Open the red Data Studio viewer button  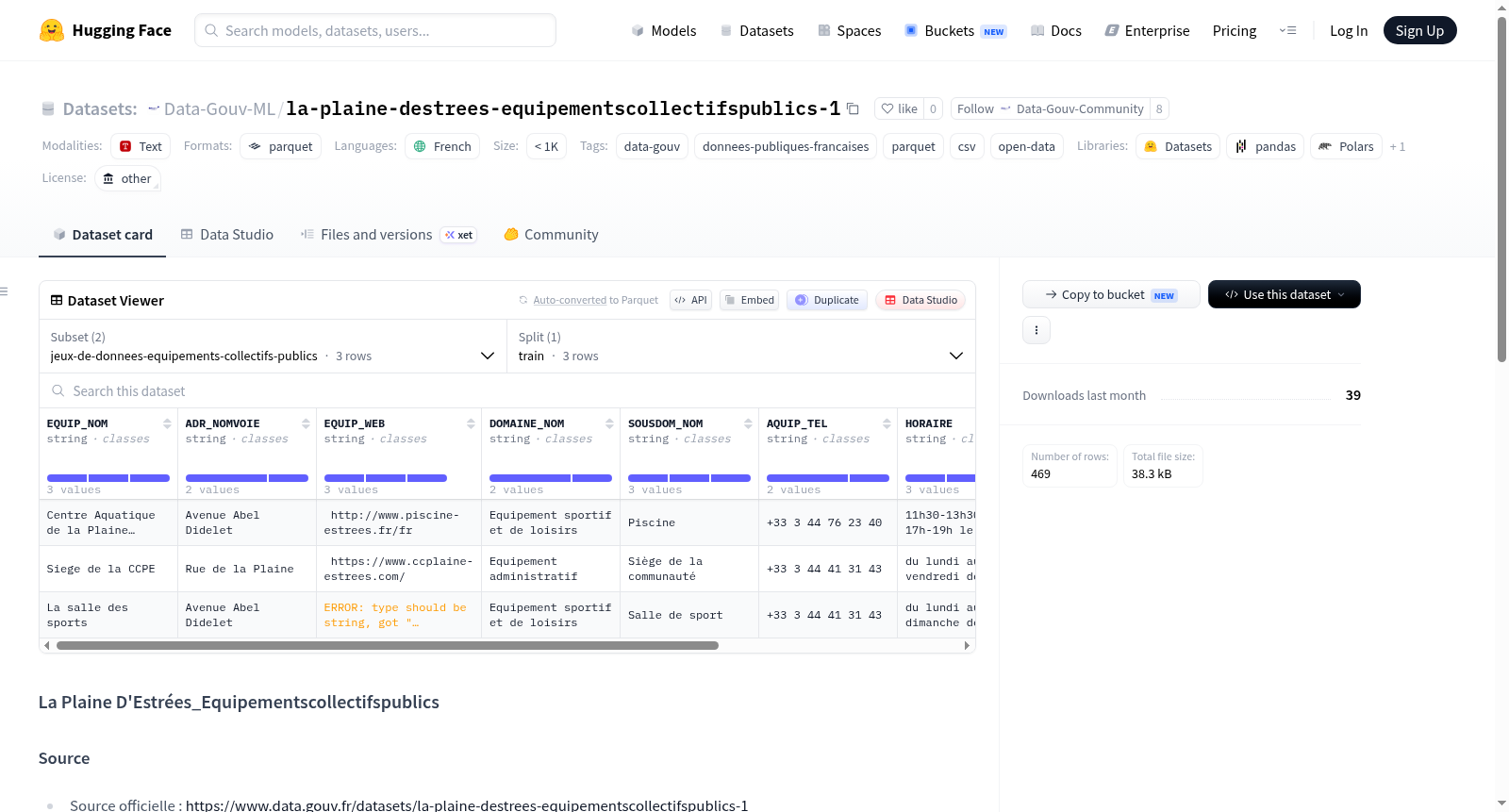pos(920,300)
